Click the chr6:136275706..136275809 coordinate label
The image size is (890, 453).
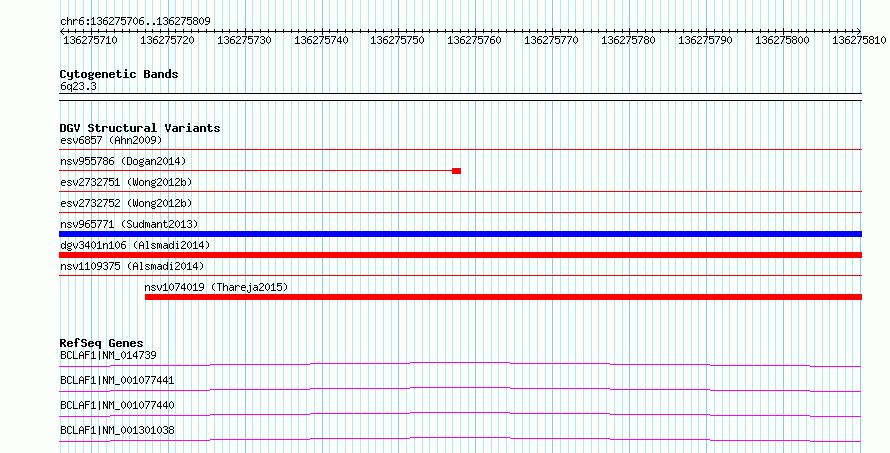click(x=135, y=21)
